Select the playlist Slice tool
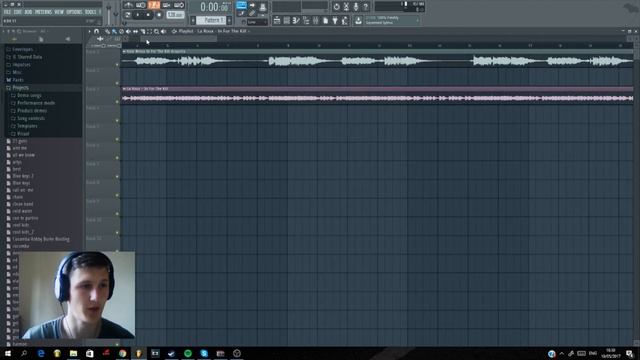Viewport: 640px width, 360px height. click(142, 31)
